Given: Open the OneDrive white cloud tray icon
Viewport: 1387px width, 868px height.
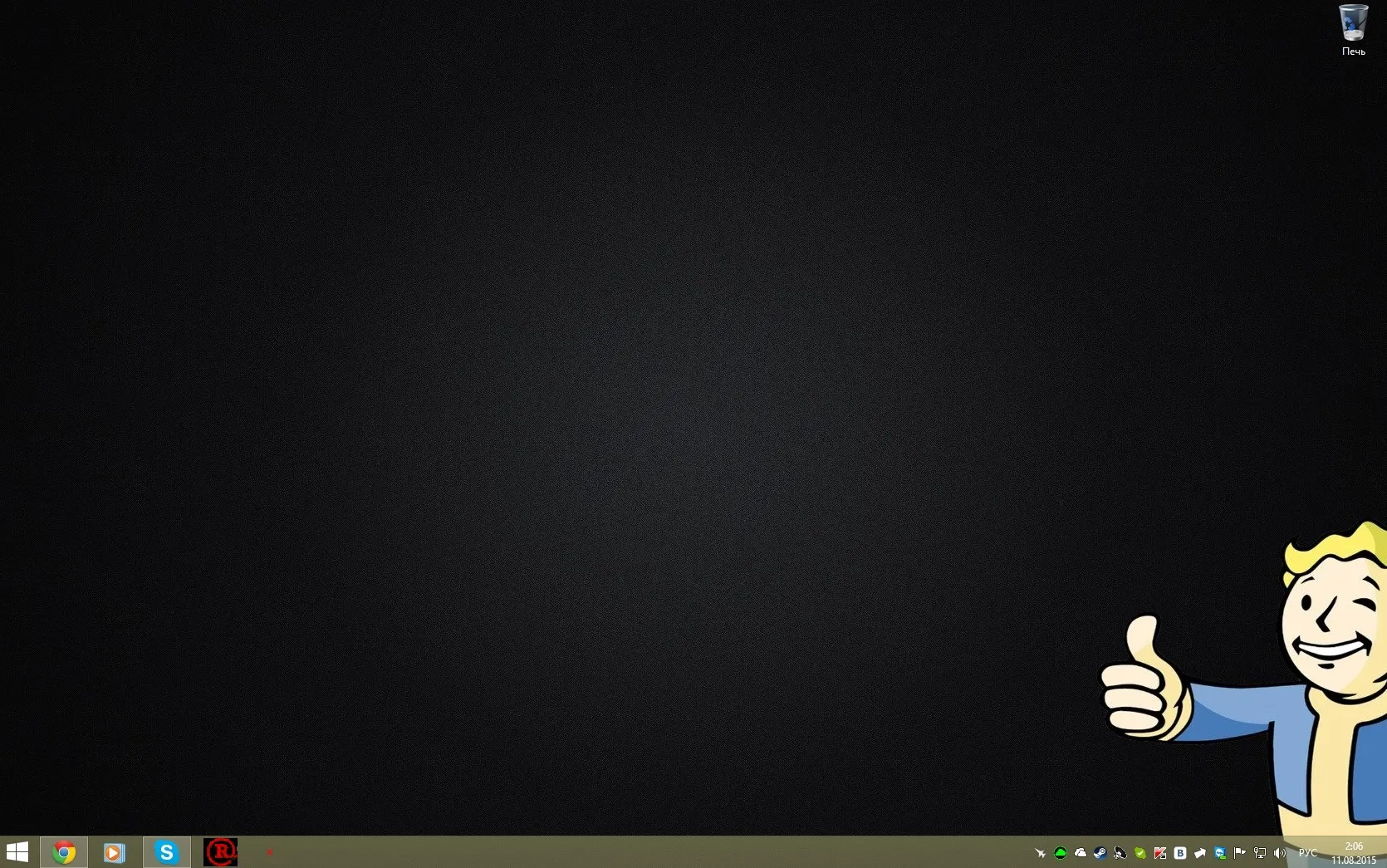Looking at the screenshot, I should point(1080,853).
